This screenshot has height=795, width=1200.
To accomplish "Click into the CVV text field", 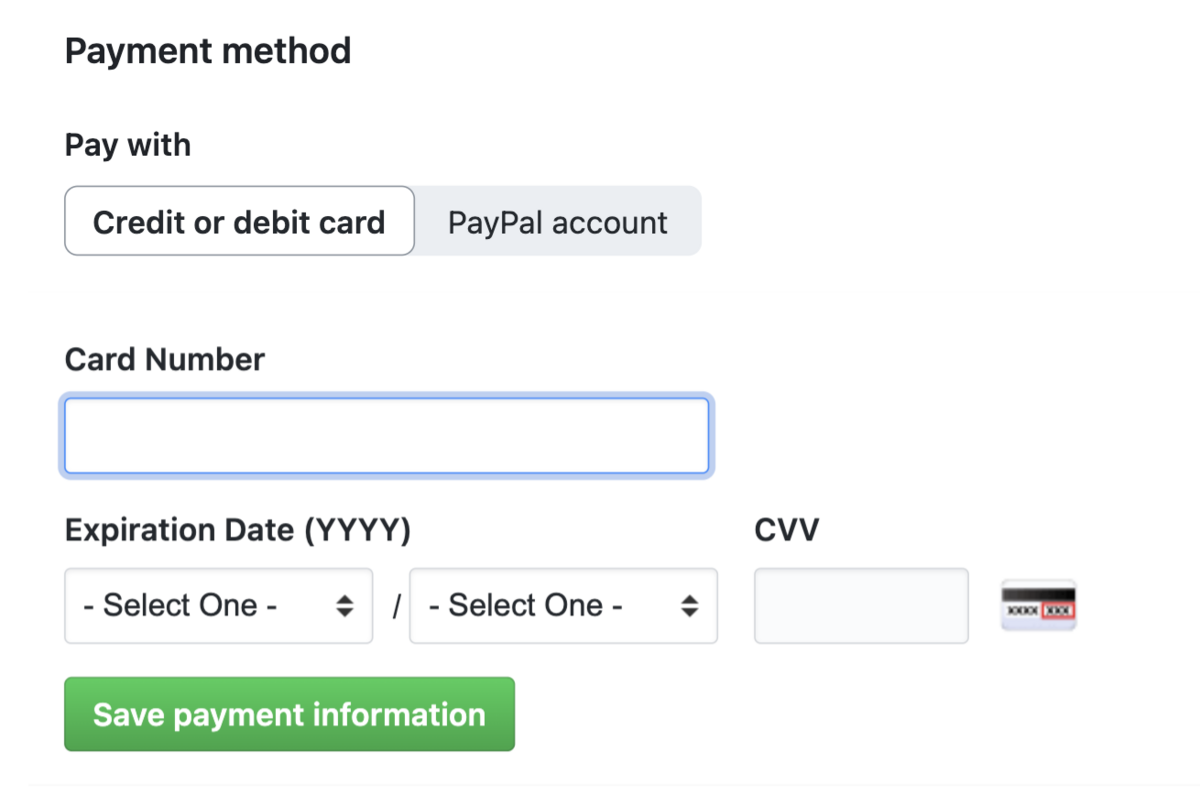I will coord(861,605).
